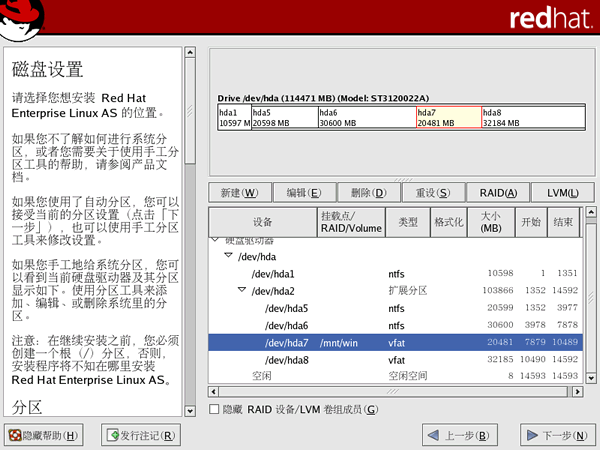Sort by the Mount point/RAID/Volume column header
The width and height of the screenshot is (600, 450).
pos(351,222)
